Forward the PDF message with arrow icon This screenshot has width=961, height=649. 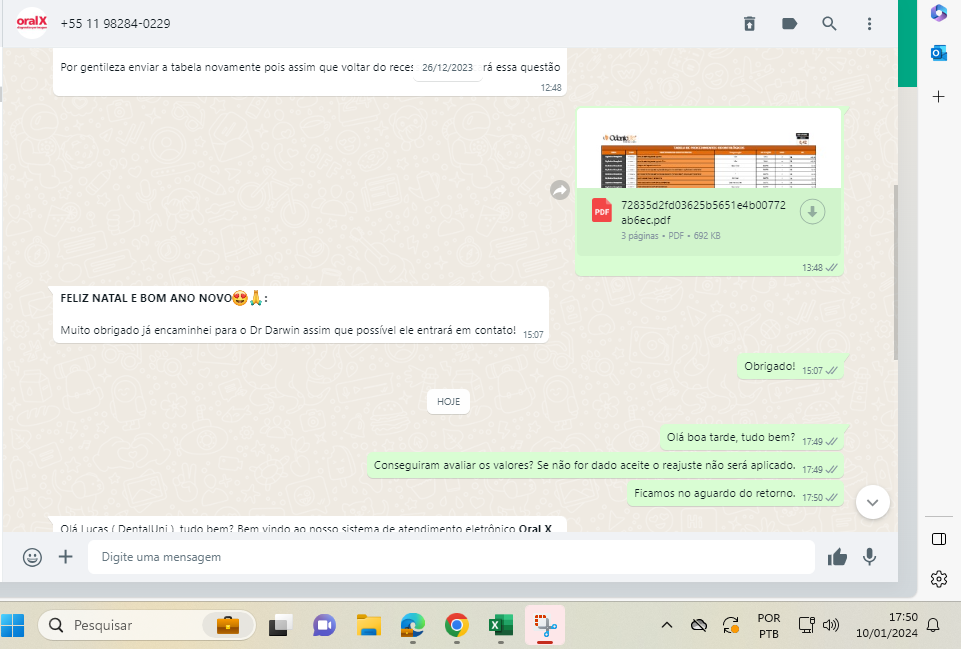tap(560, 190)
